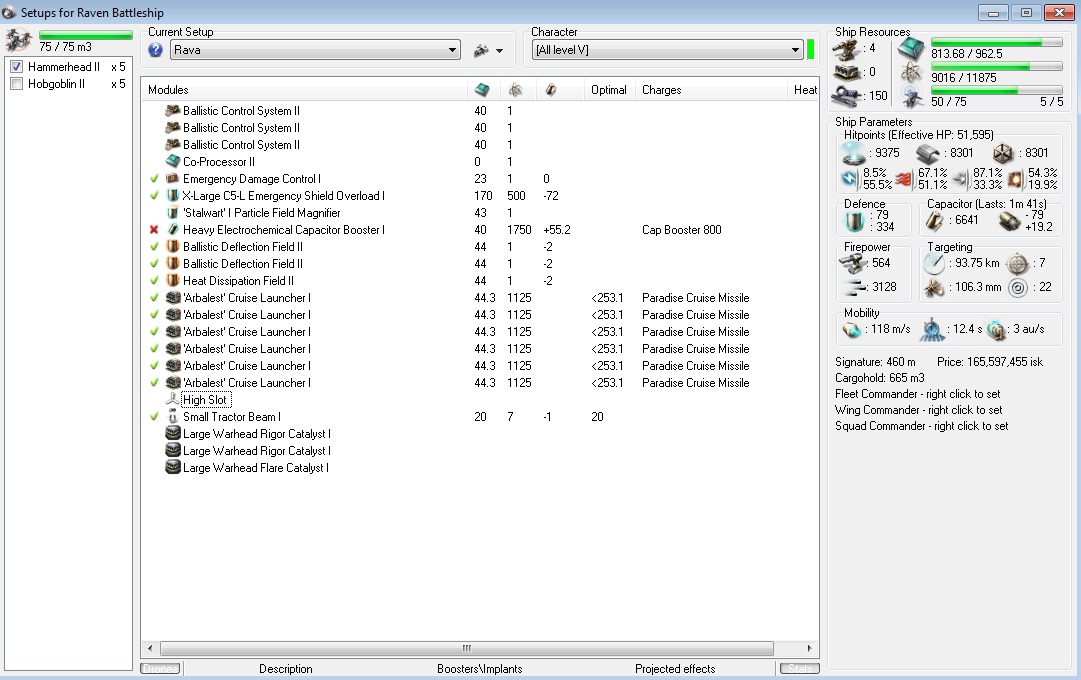
Task: Click the Stats button at bottom right
Action: point(800,668)
